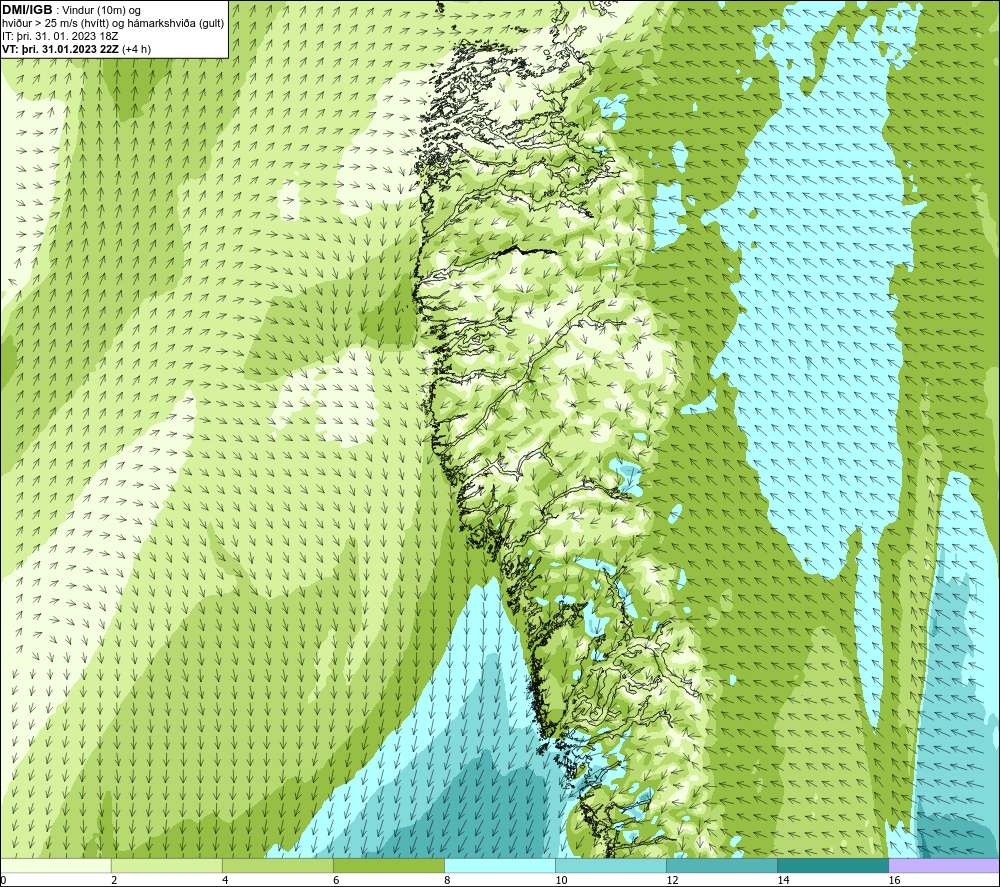Click the legend tick label '2'
Viewport: 1000px width, 887px height.
click(114, 880)
